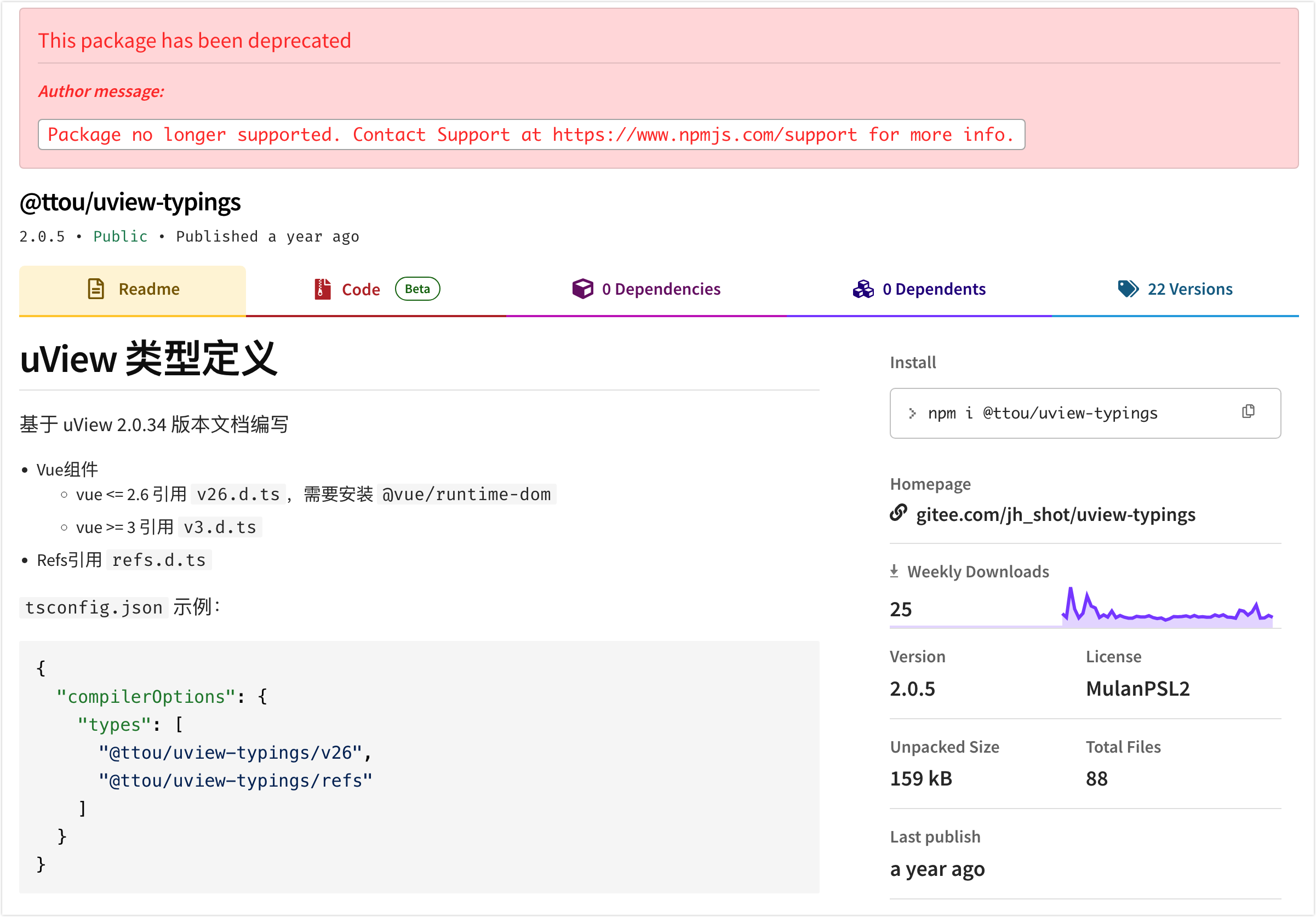Click the @vue/runtime-dom inline code
This screenshot has height=917, width=1316.
coord(467,494)
